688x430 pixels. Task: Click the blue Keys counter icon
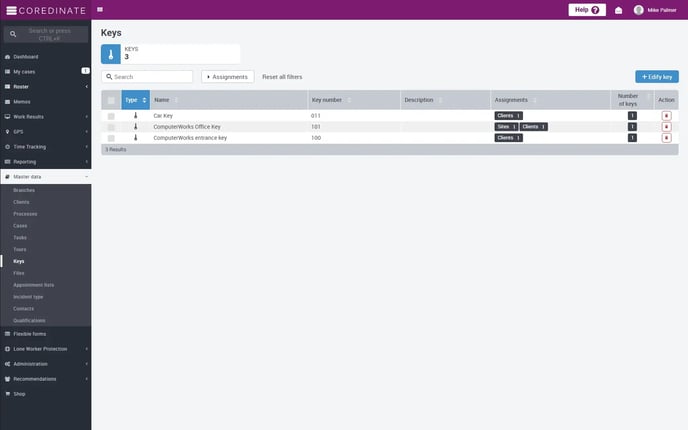110,54
